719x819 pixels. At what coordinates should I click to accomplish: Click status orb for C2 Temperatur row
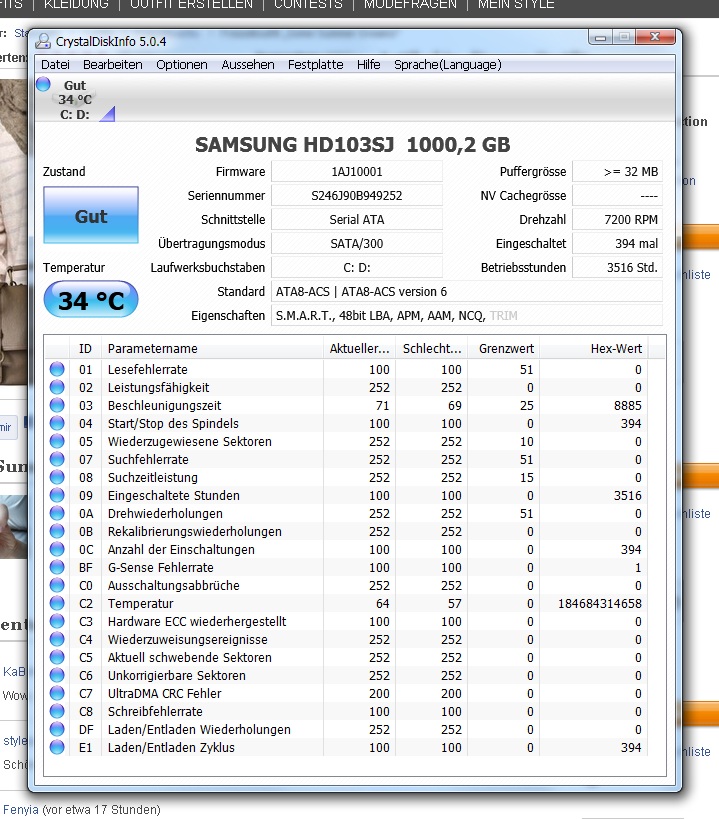57,603
